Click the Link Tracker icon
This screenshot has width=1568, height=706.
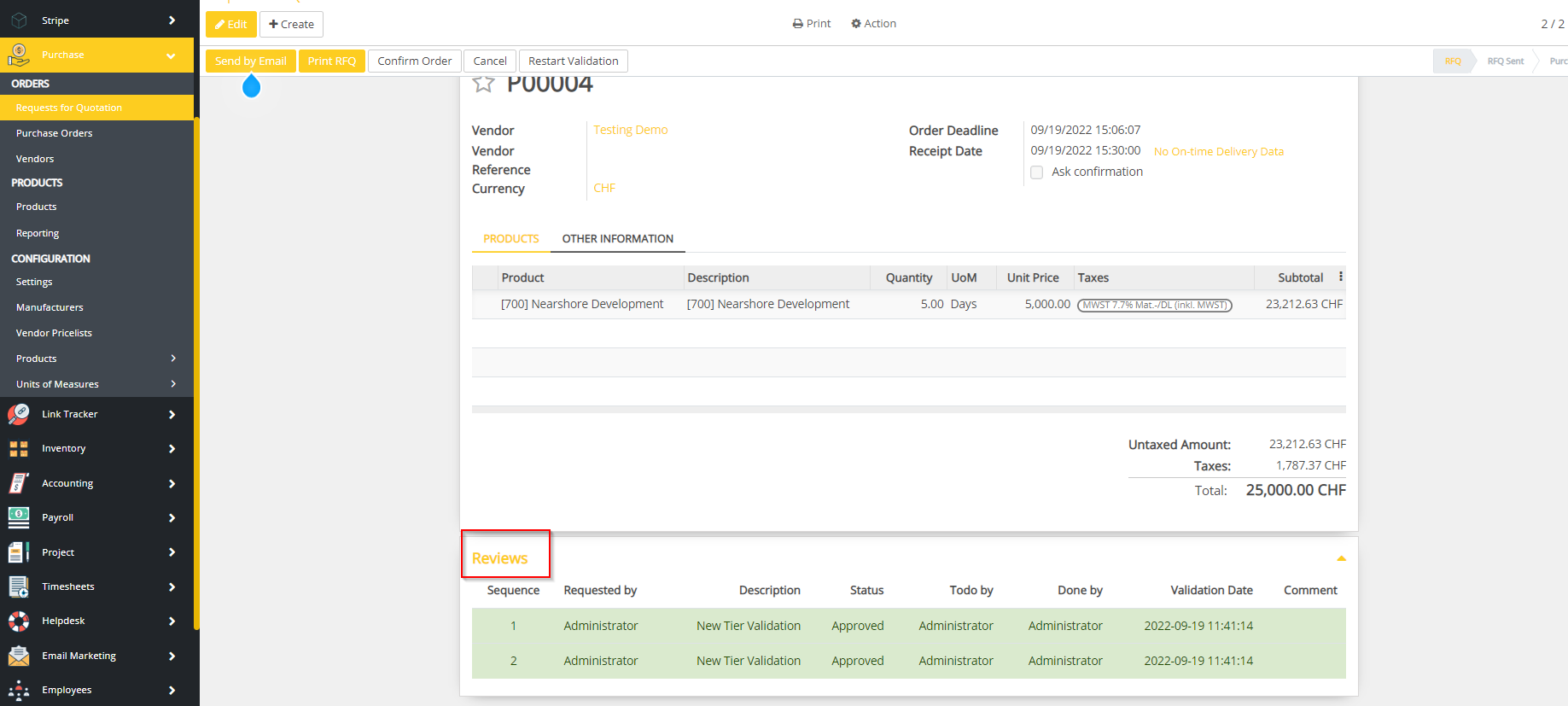pos(19,414)
